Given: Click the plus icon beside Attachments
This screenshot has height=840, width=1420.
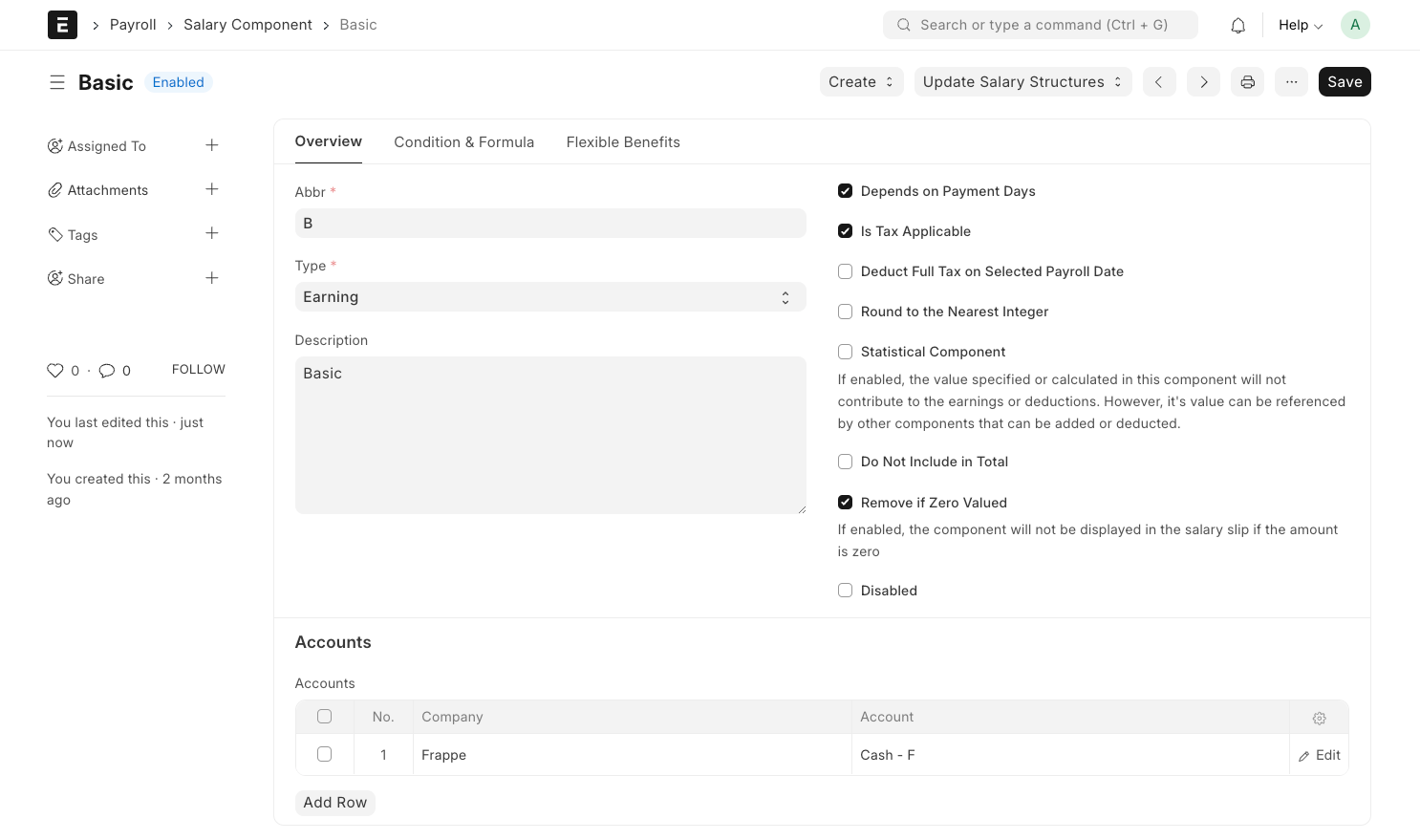Looking at the screenshot, I should coord(212,189).
